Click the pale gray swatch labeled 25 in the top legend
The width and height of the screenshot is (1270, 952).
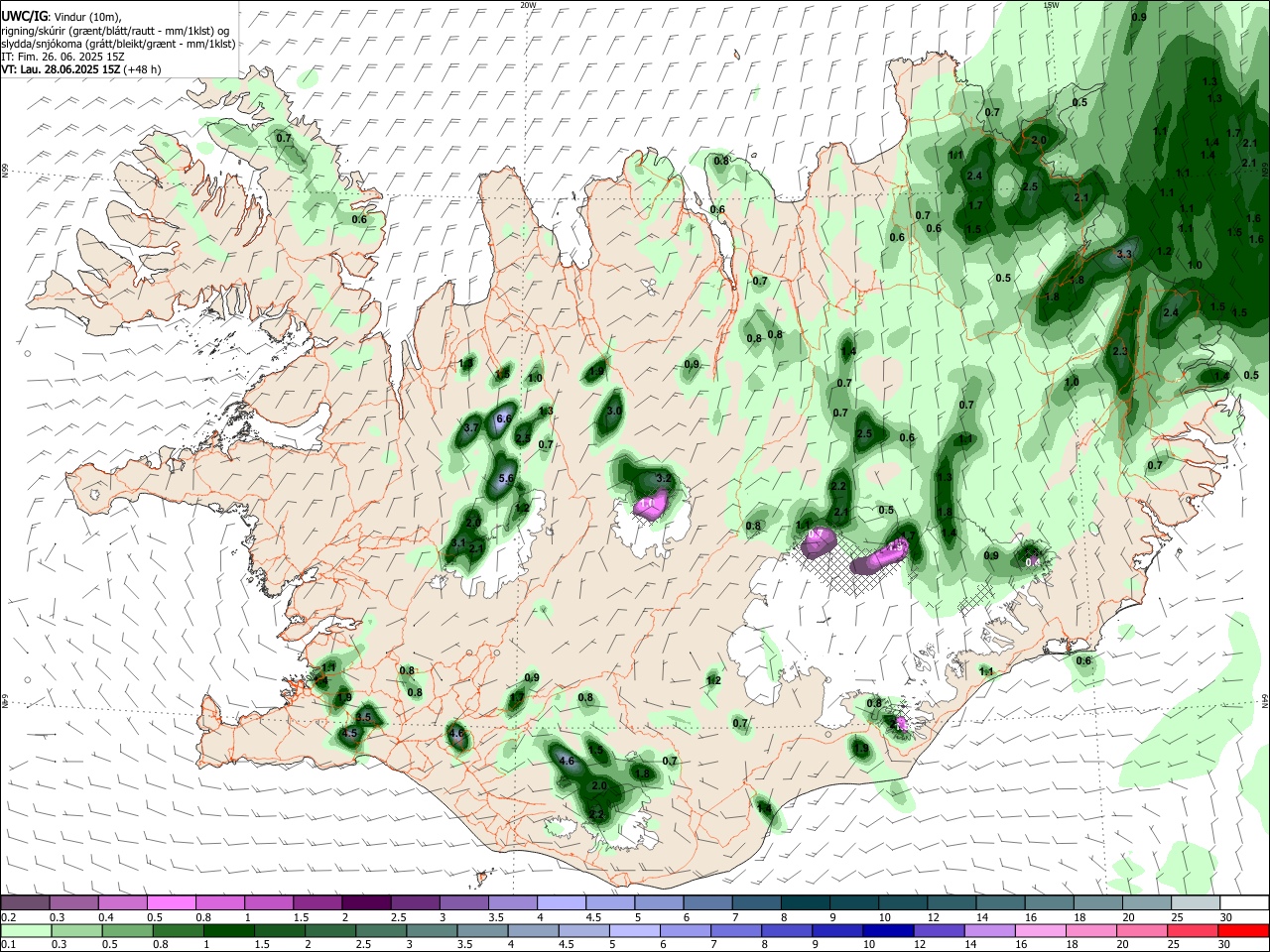point(1195,902)
